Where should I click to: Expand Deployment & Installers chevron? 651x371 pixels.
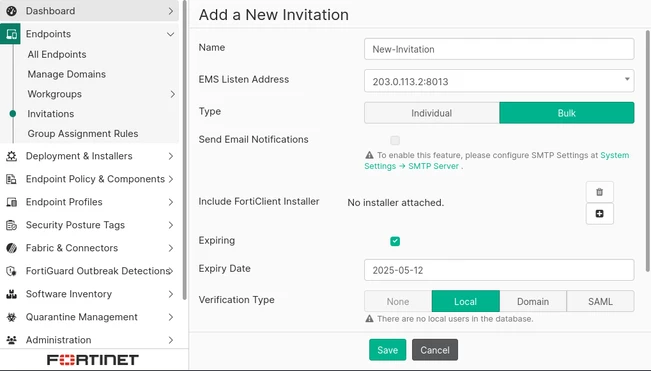(x=171, y=156)
